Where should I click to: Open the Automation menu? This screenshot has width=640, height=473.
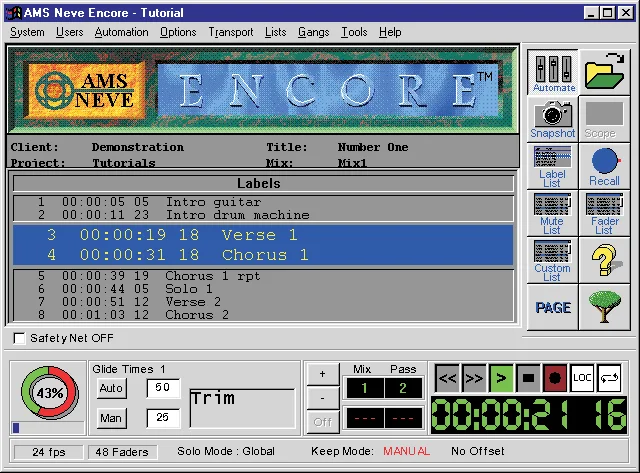tap(122, 32)
